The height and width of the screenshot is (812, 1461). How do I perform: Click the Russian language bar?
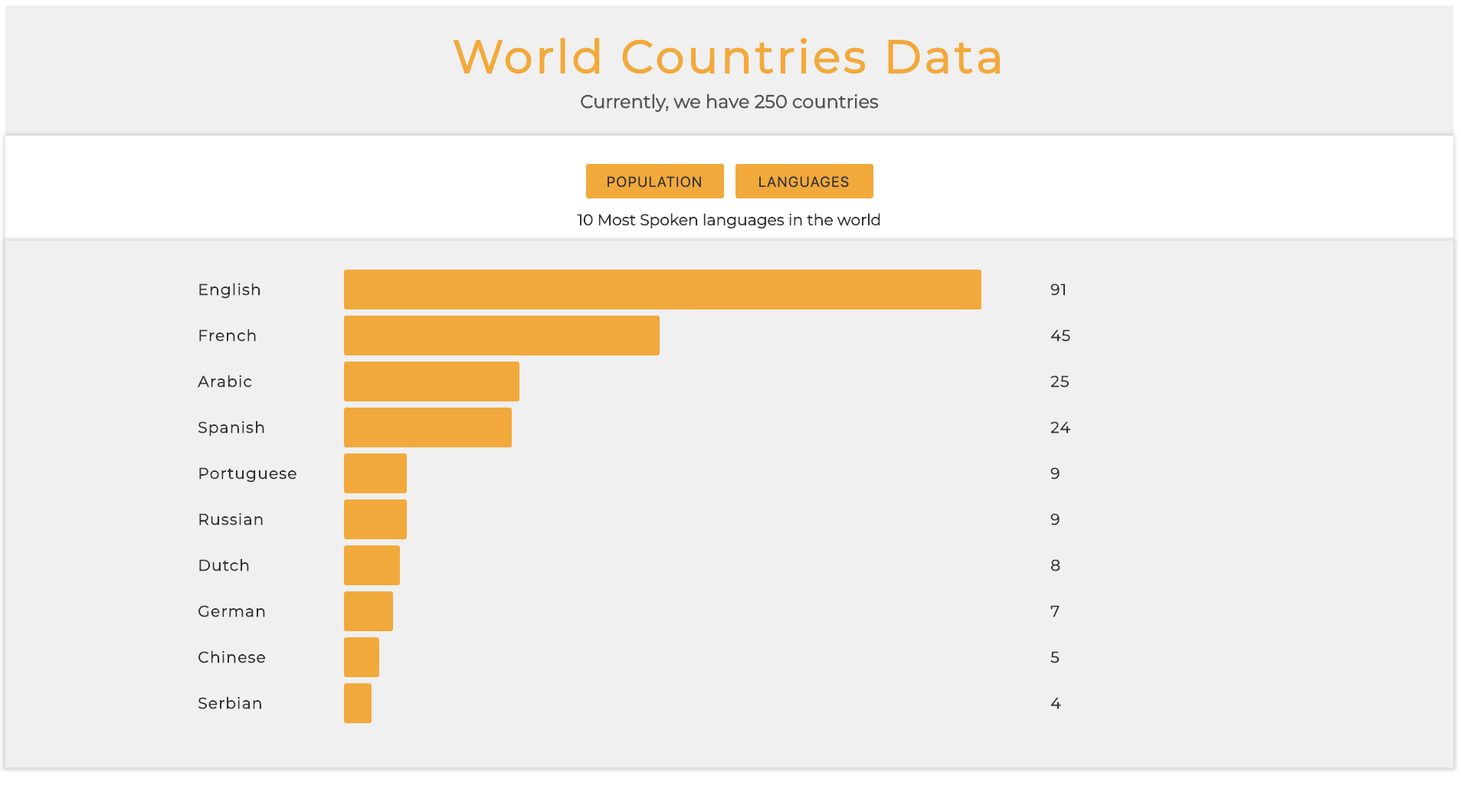(375, 519)
